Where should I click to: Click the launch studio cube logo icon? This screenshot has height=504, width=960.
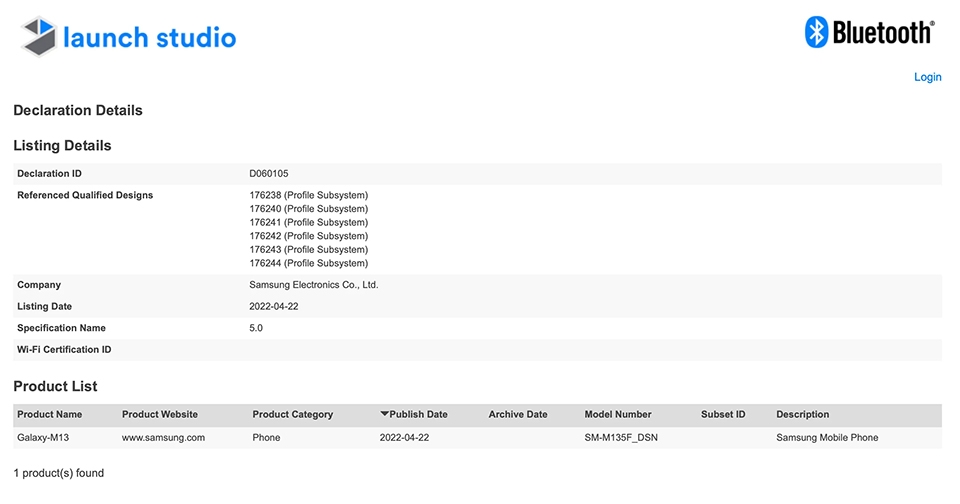[39, 36]
